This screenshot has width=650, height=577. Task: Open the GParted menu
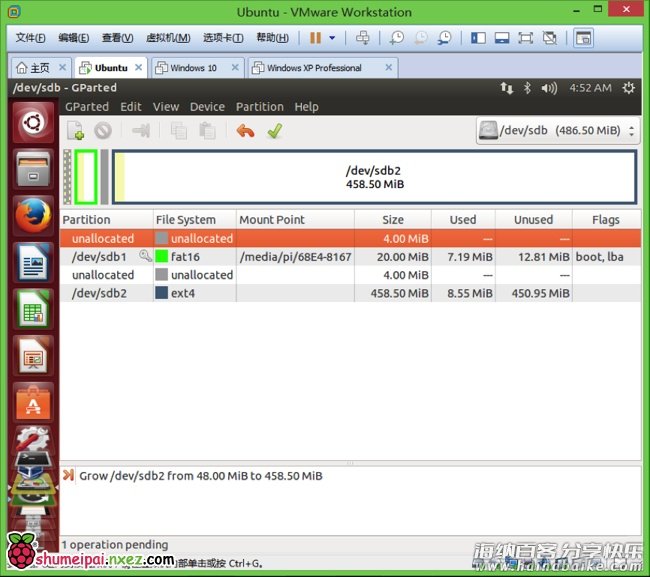pyautogui.click(x=87, y=107)
